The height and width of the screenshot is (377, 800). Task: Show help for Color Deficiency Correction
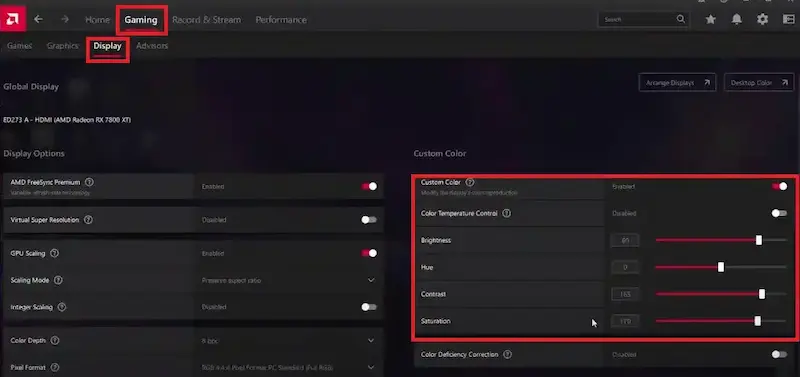[507, 355]
